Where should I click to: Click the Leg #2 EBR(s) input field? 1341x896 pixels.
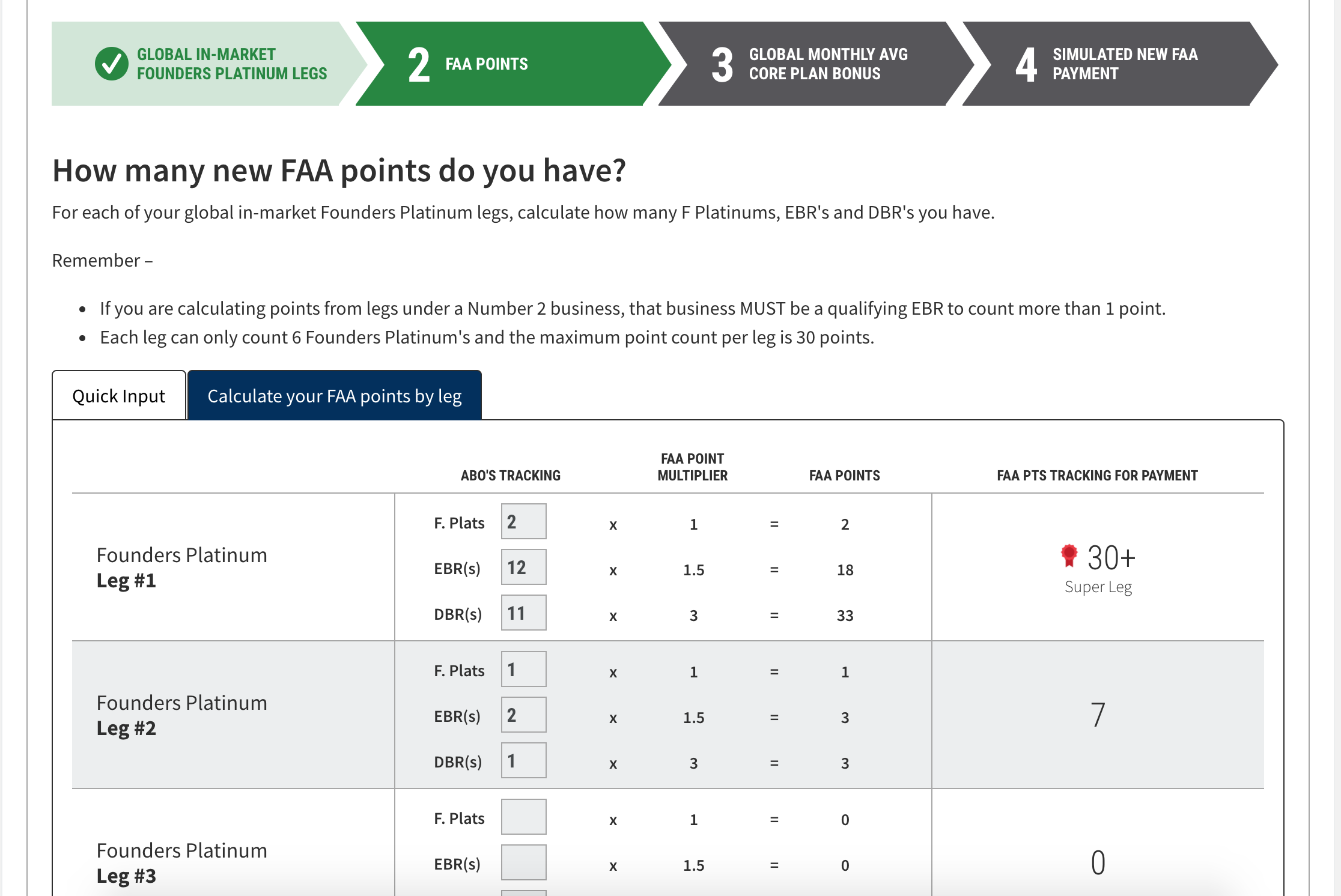tap(523, 715)
